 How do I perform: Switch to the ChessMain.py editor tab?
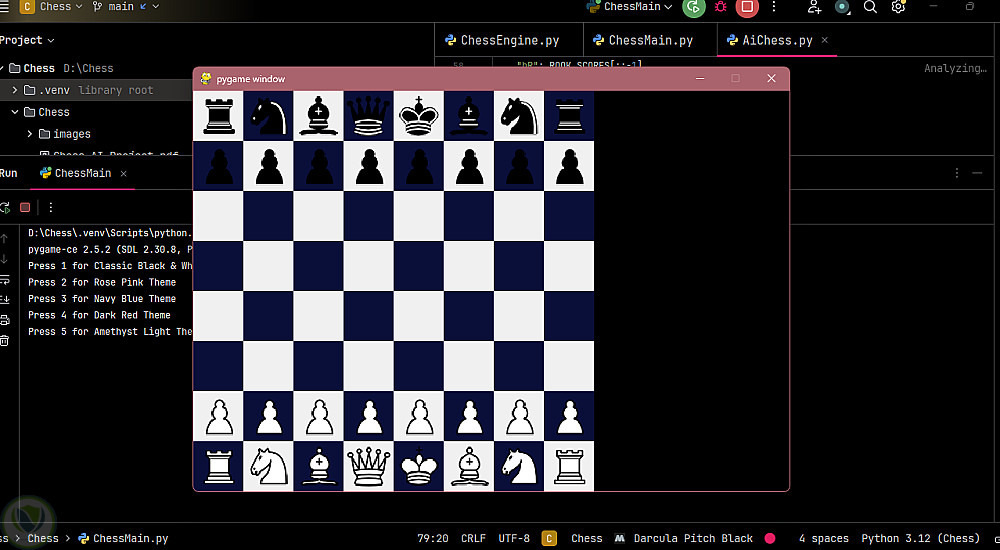643,40
